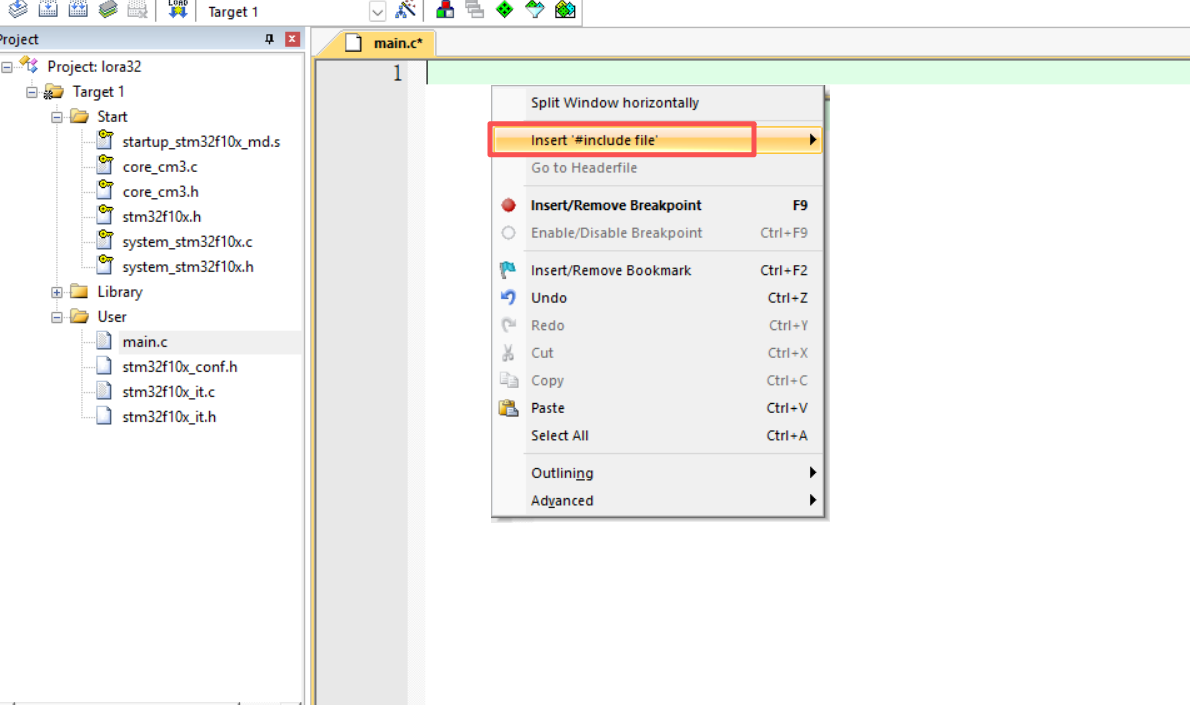The height and width of the screenshot is (705, 1190).
Task: Click the LOAD download-to-flash icon
Action: [178, 9]
